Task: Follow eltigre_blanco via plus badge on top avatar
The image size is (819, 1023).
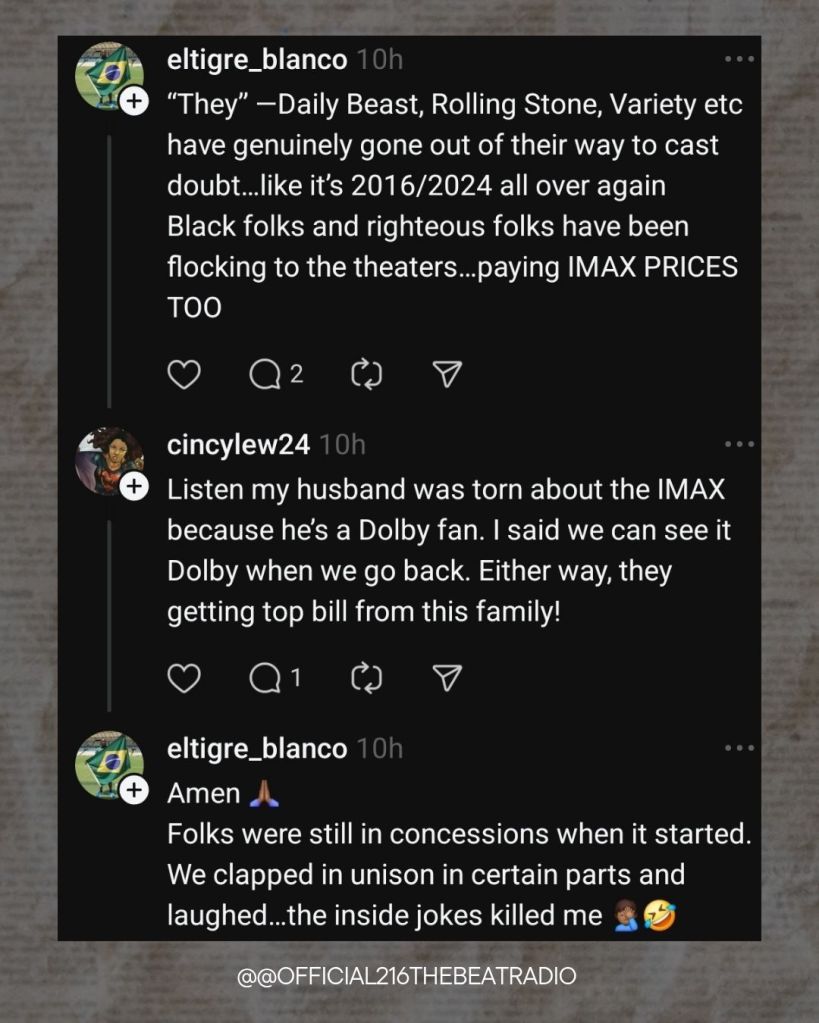Action: pyautogui.click(x=134, y=100)
